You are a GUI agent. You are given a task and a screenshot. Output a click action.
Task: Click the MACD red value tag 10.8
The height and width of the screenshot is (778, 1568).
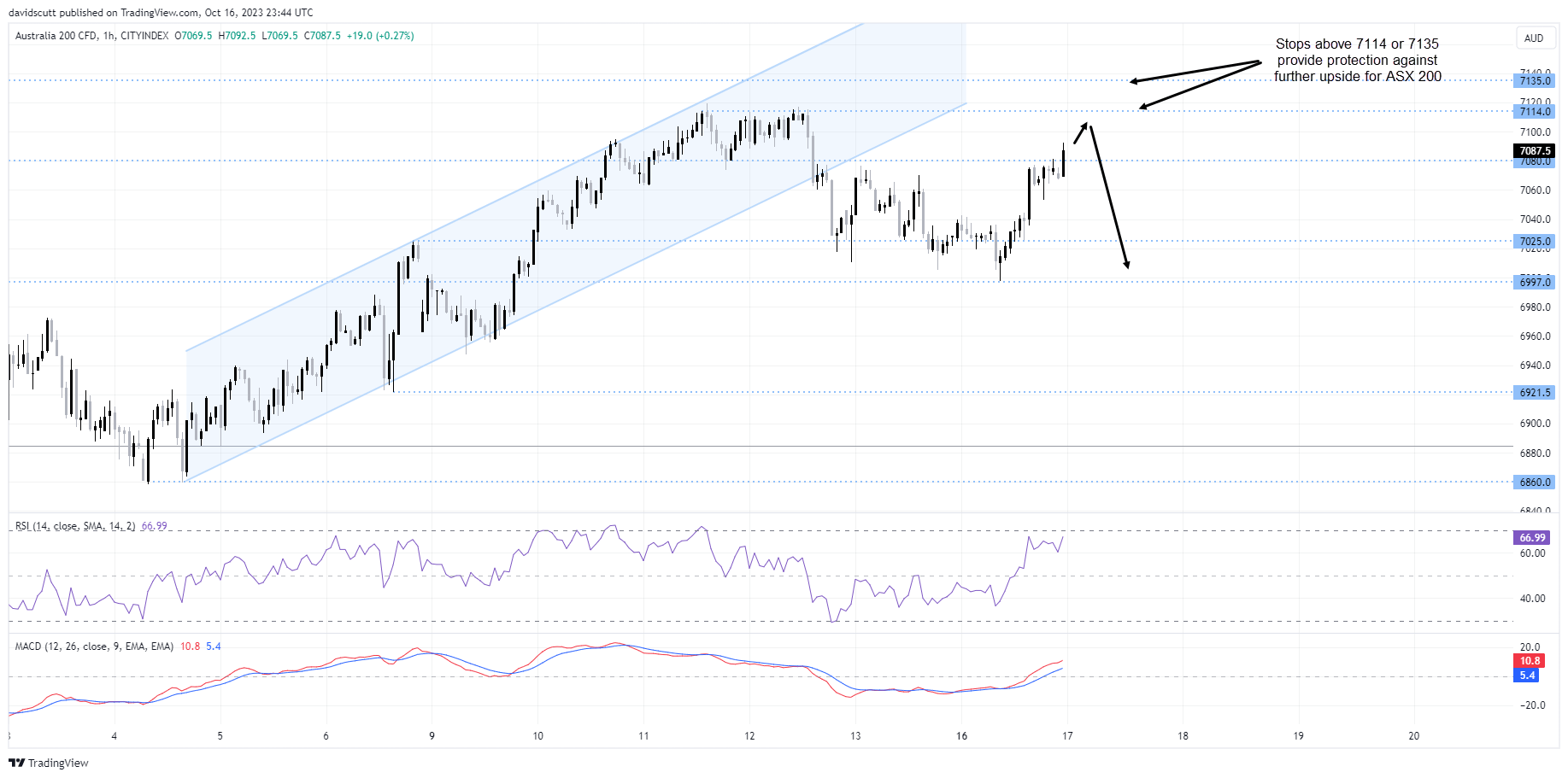[1529, 661]
